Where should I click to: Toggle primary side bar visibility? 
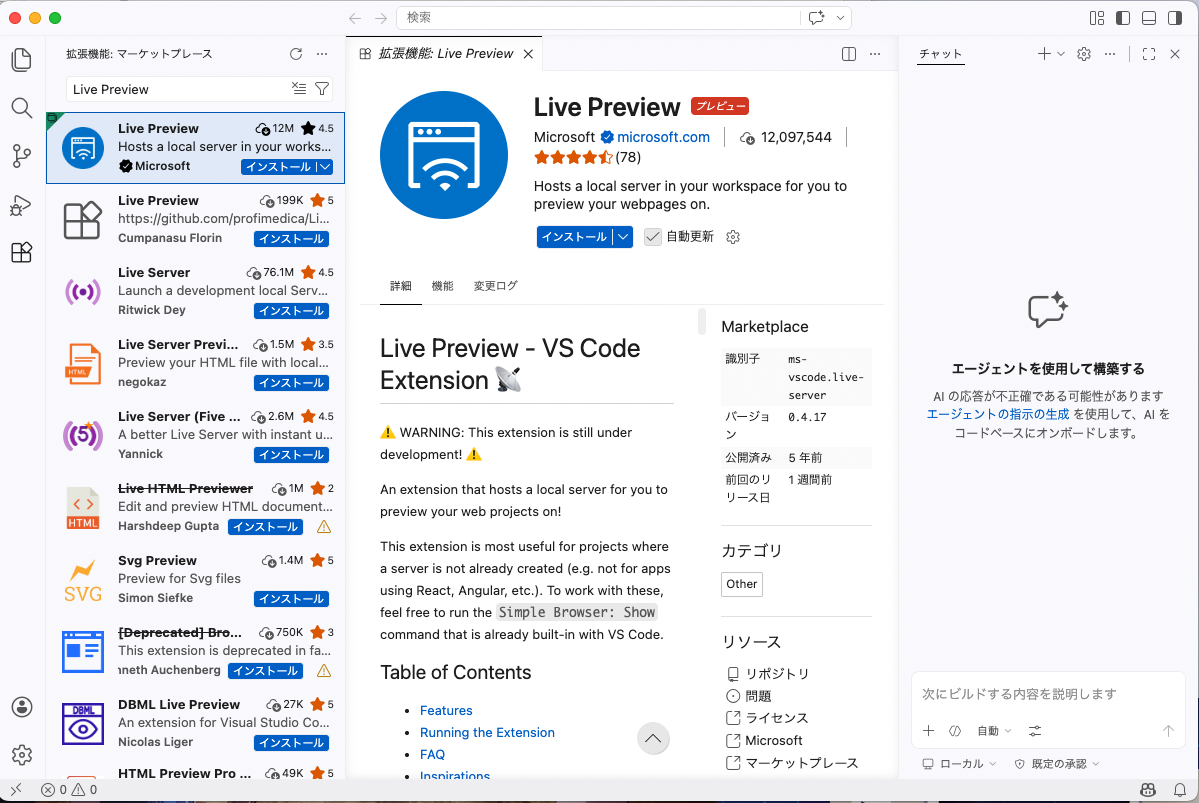click(1123, 18)
